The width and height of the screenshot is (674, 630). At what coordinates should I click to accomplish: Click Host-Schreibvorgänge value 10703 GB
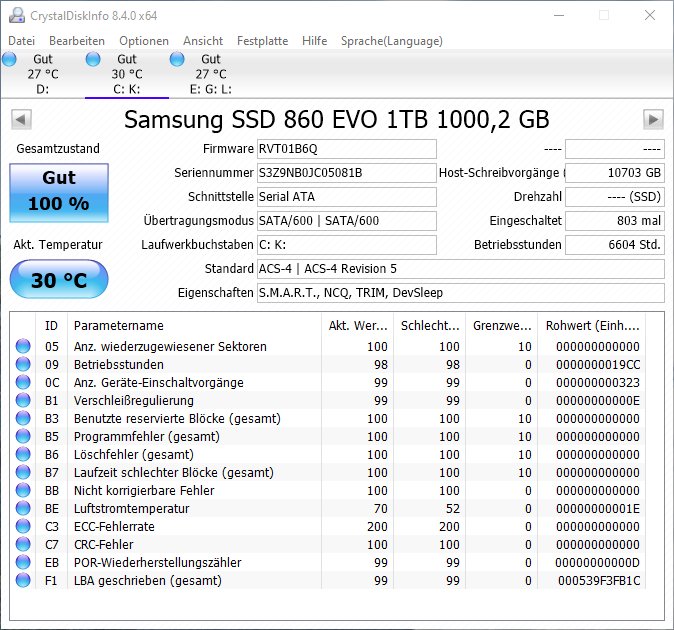[615, 173]
